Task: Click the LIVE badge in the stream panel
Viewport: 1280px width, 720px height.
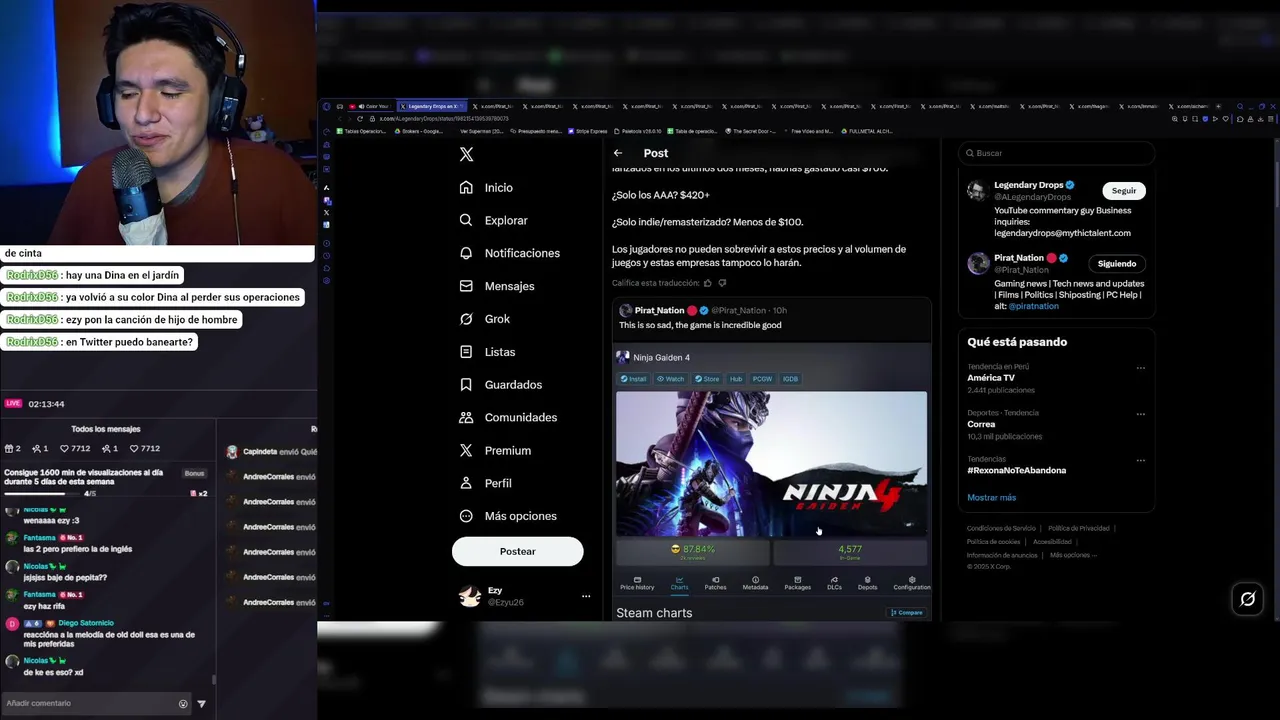Action: click(13, 403)
